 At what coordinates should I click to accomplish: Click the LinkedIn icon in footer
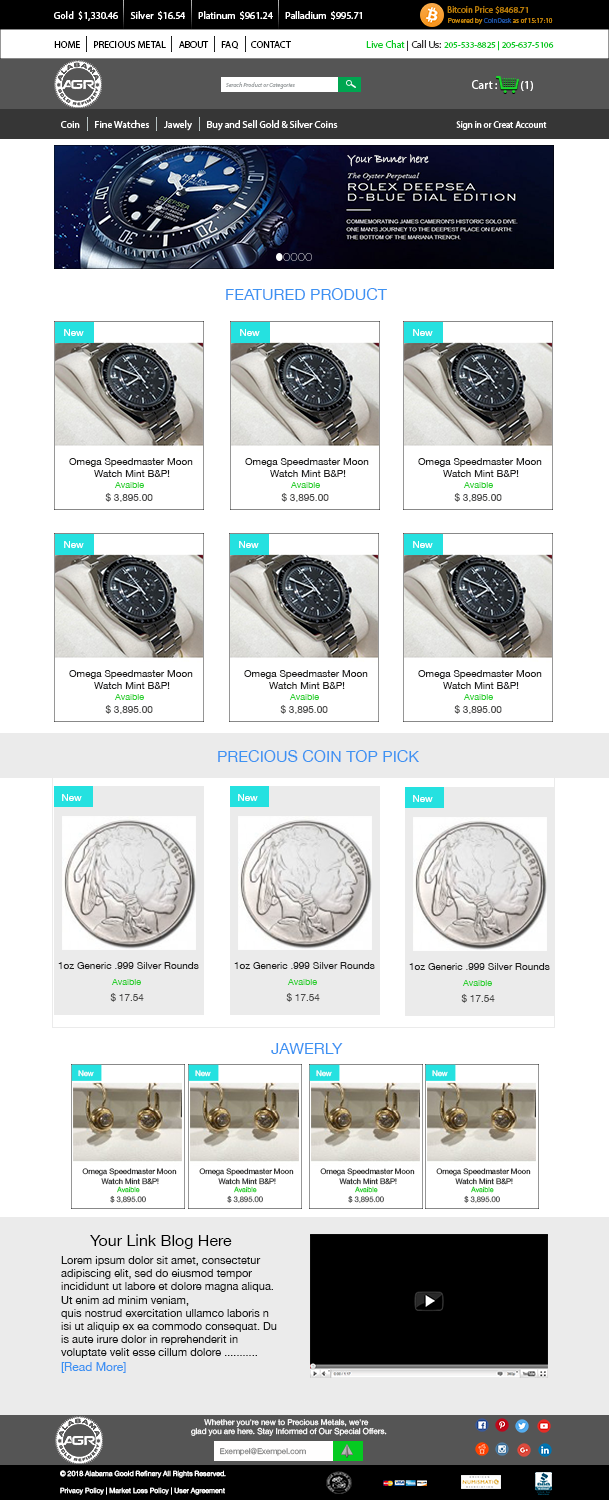click(x=545, y=1449)
